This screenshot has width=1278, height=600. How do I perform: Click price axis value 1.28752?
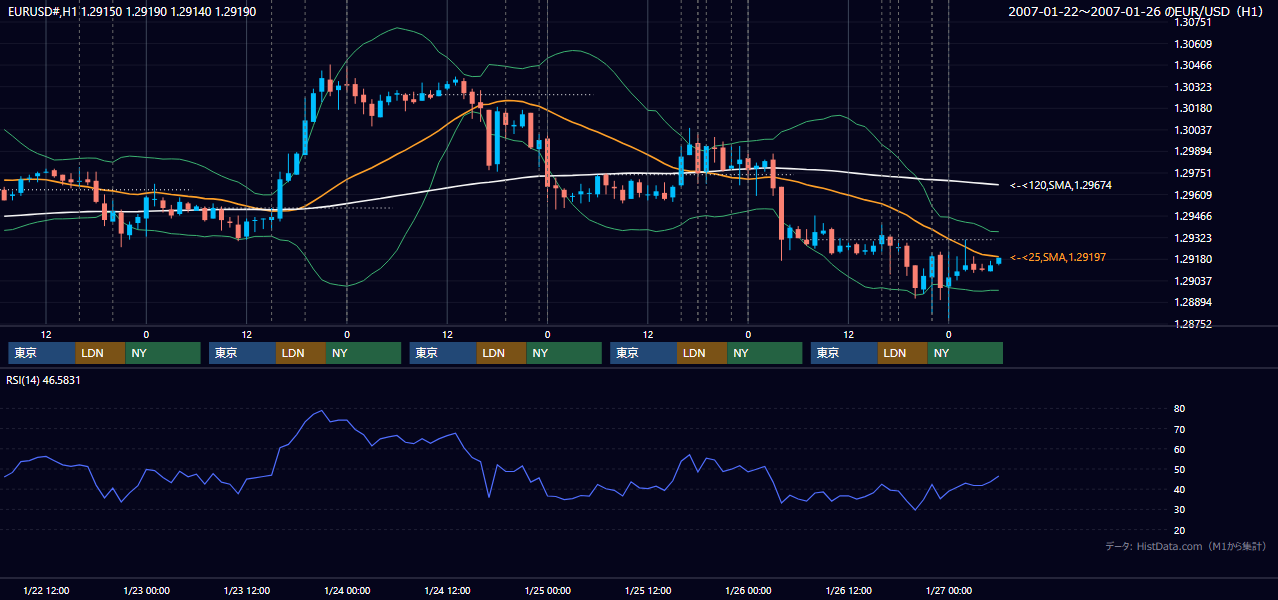coord(1194,324)
